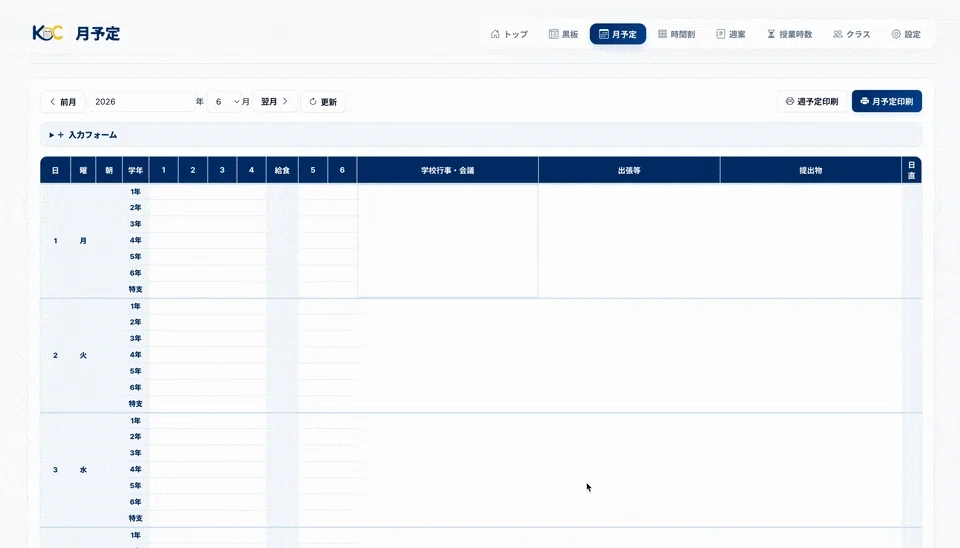Screen dimensions: 960x548
Task: Click the period 1 column header
Action: click(x=163, y=170)
